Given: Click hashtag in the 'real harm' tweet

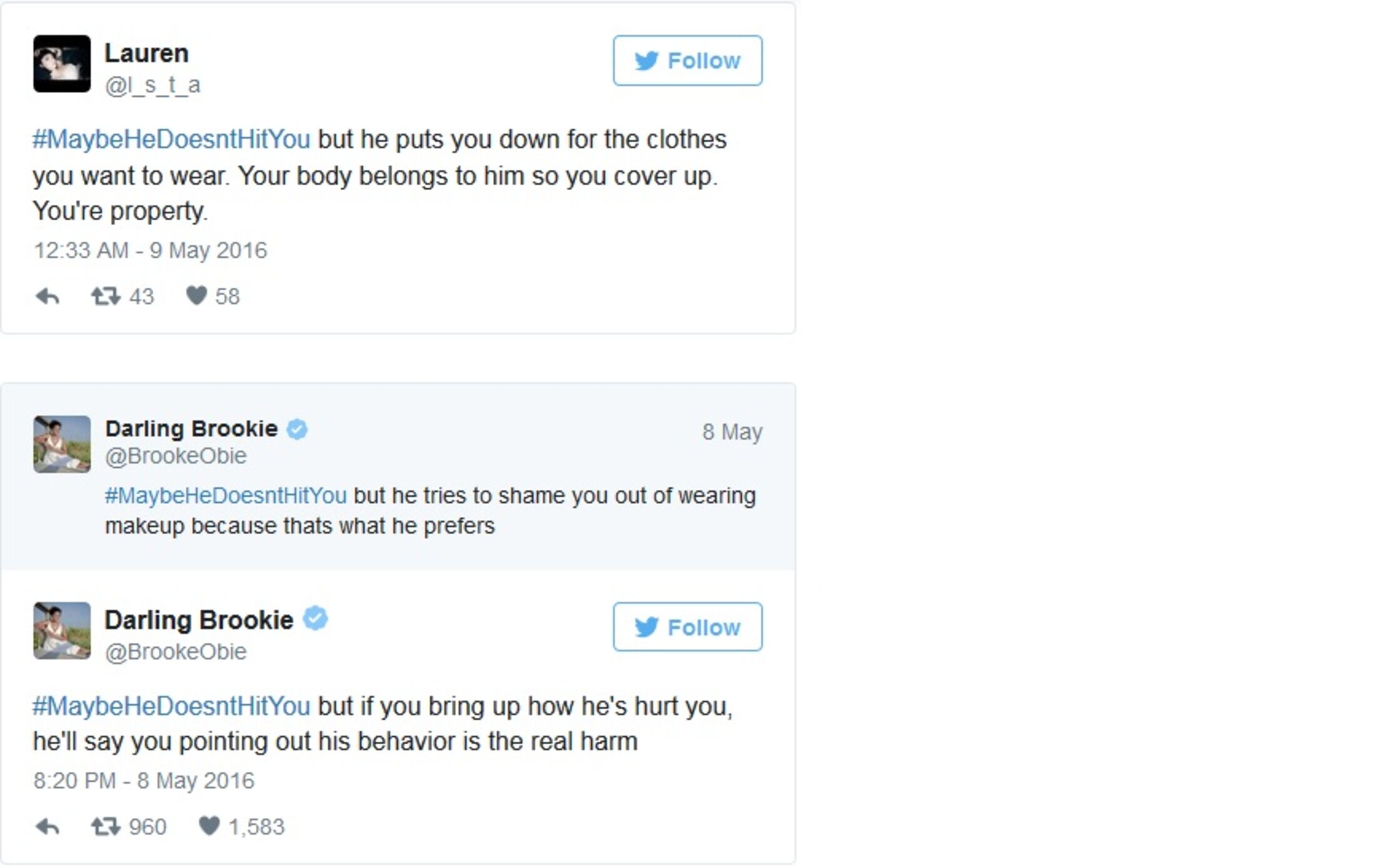Looking at the screenshot, I should [171, 707].
